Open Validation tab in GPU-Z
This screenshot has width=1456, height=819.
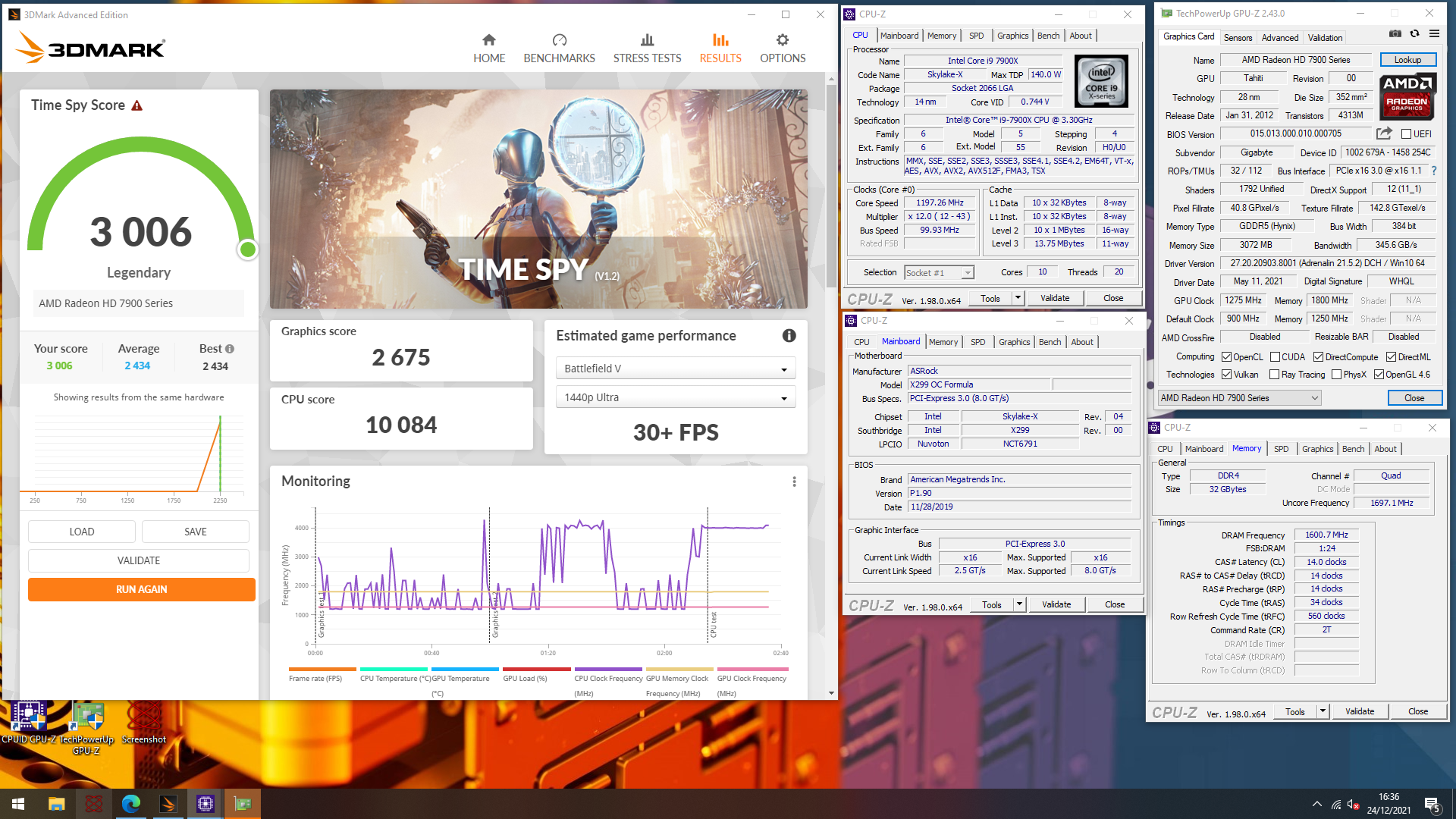[1325, 38]
